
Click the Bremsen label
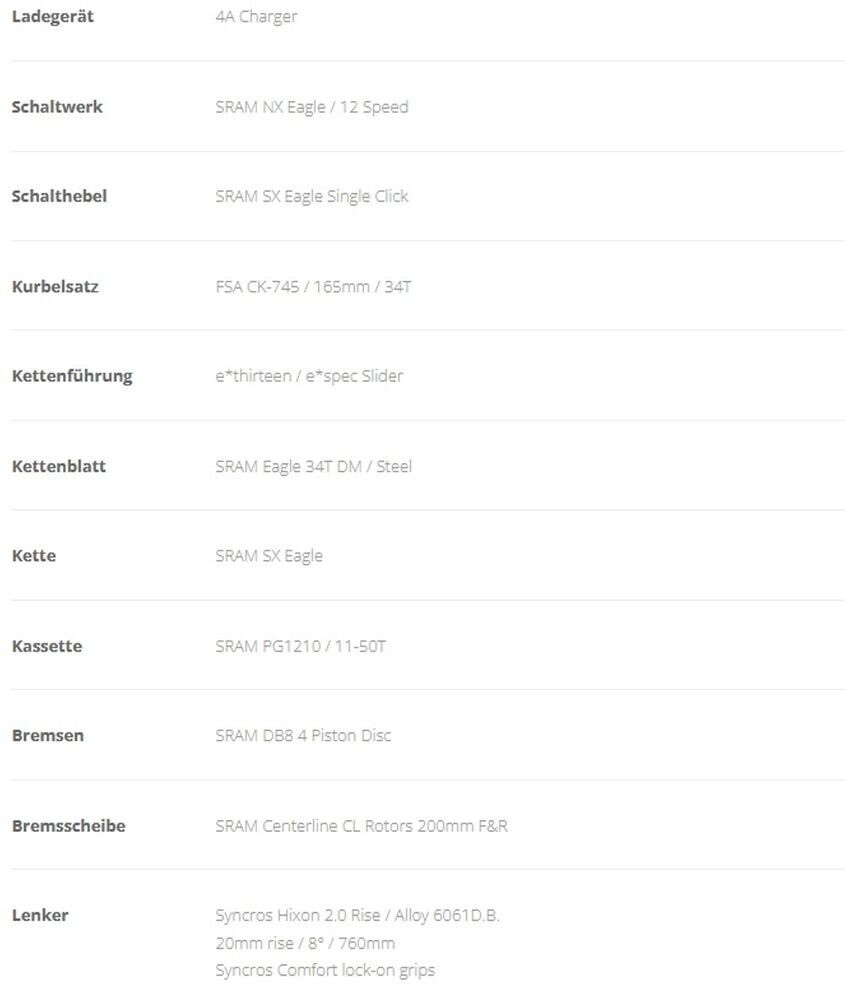click(48, 735)
